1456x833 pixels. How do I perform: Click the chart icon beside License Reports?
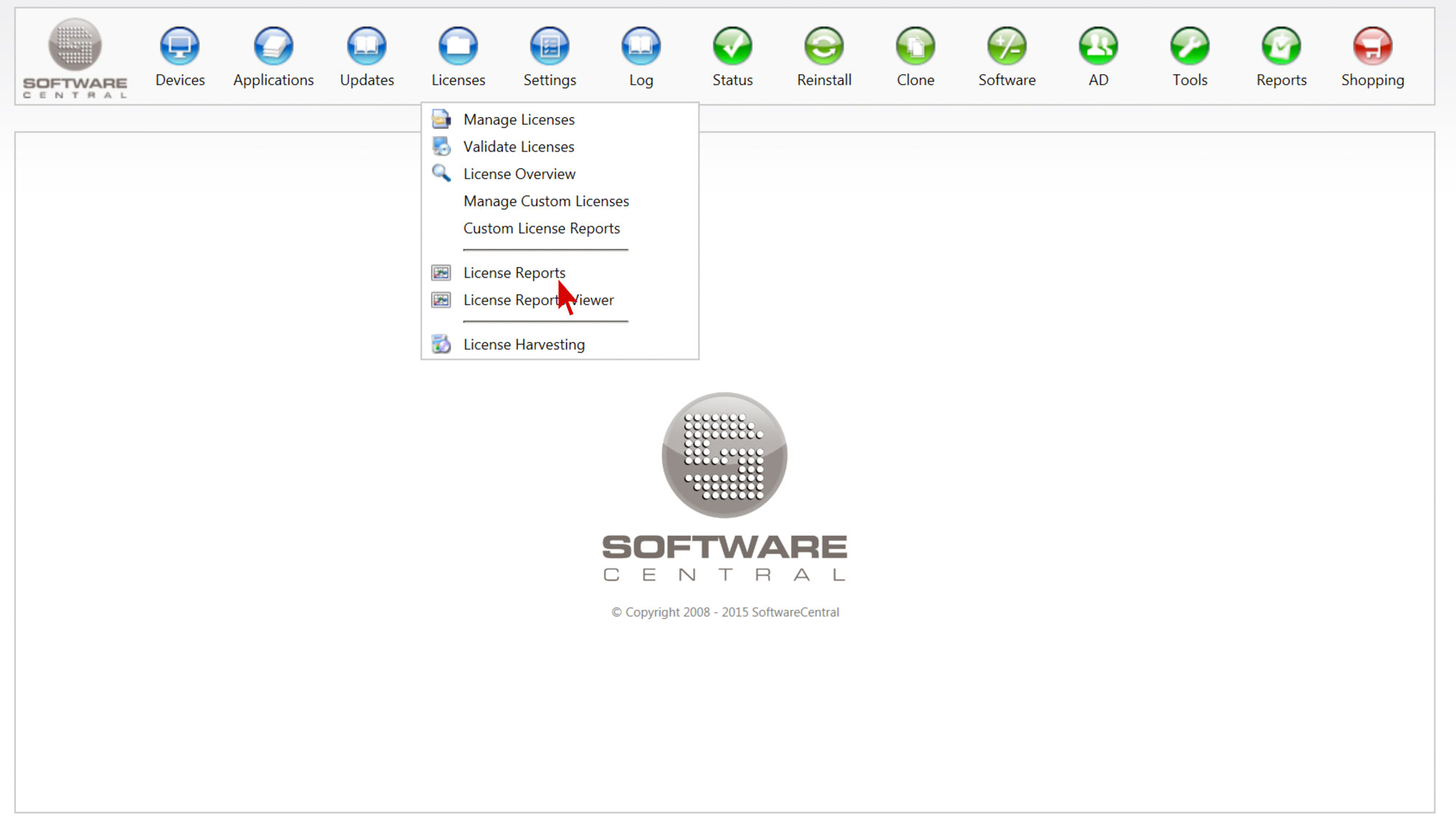click(x=441, y=272)
